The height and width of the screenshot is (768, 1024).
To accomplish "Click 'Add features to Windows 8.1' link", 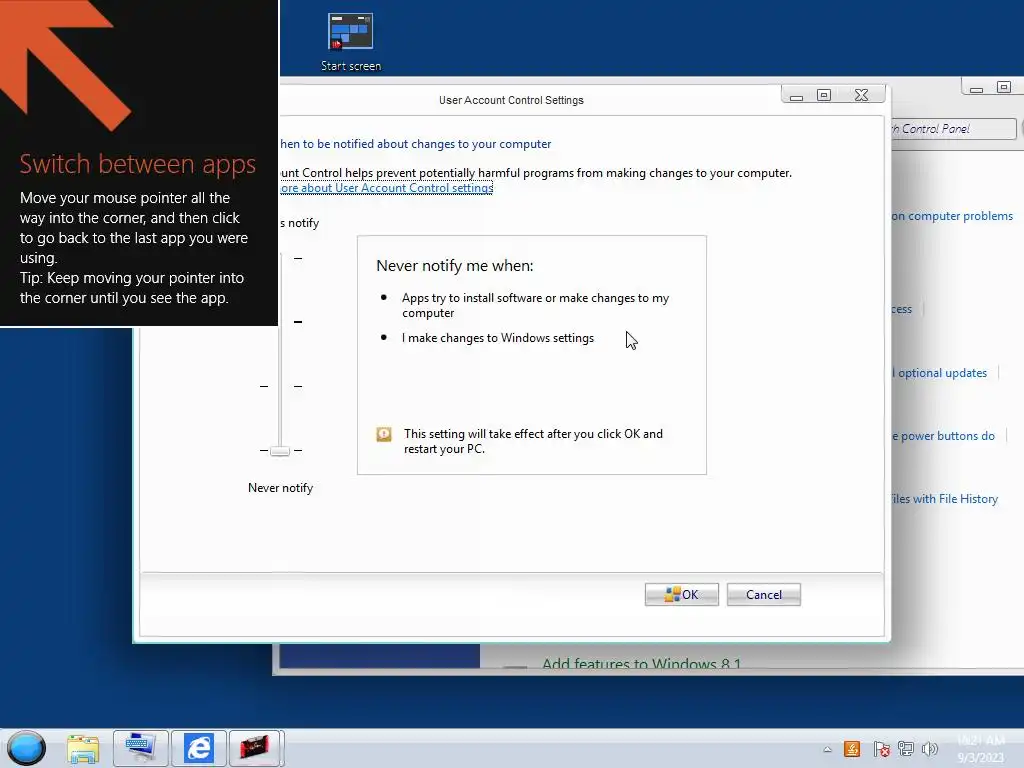I will [641, 664].
